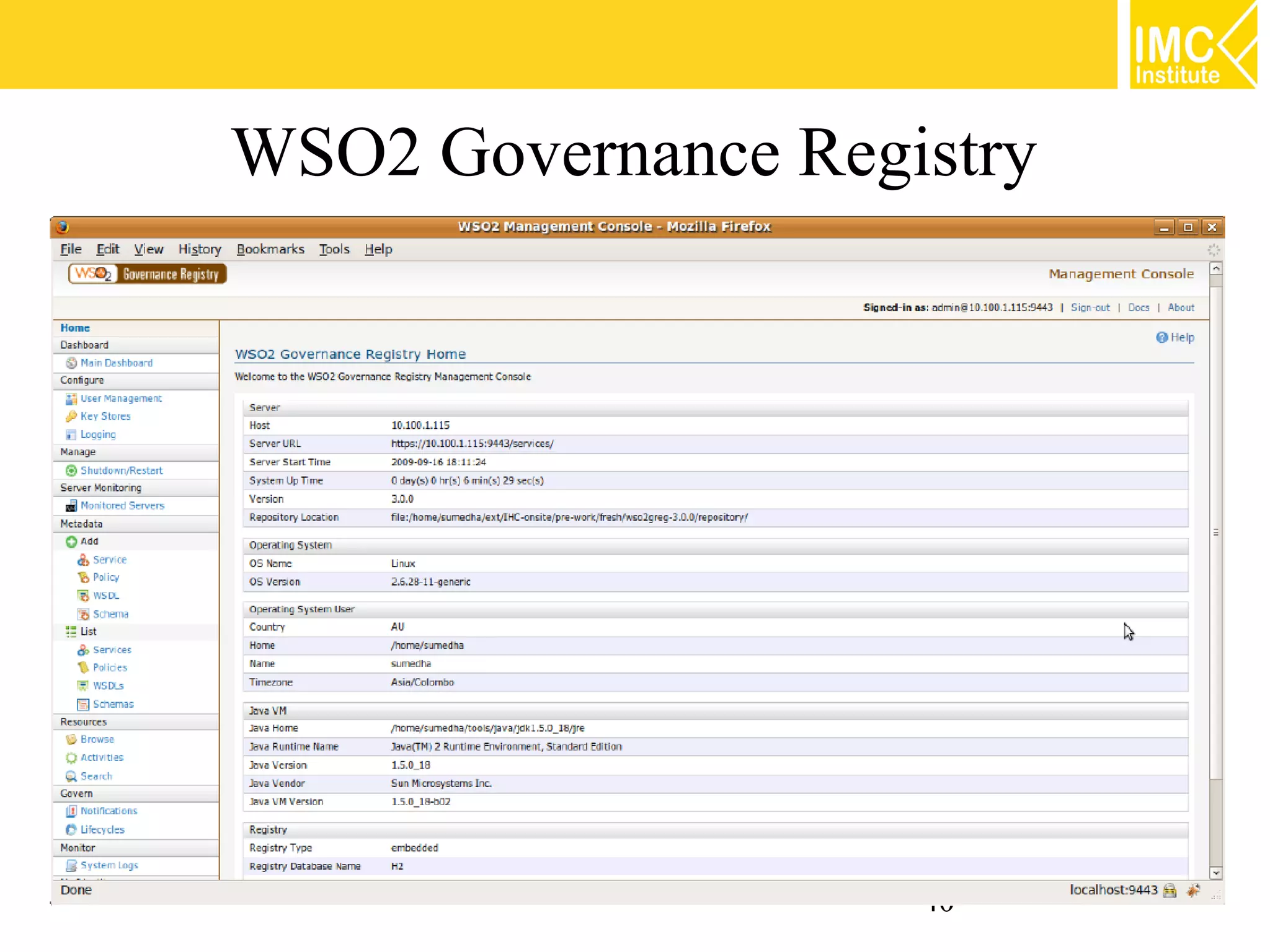1270x952 pixels.
Task: Click the Schemas list icon
Action: pyautogui.click(x=83, y=704)
